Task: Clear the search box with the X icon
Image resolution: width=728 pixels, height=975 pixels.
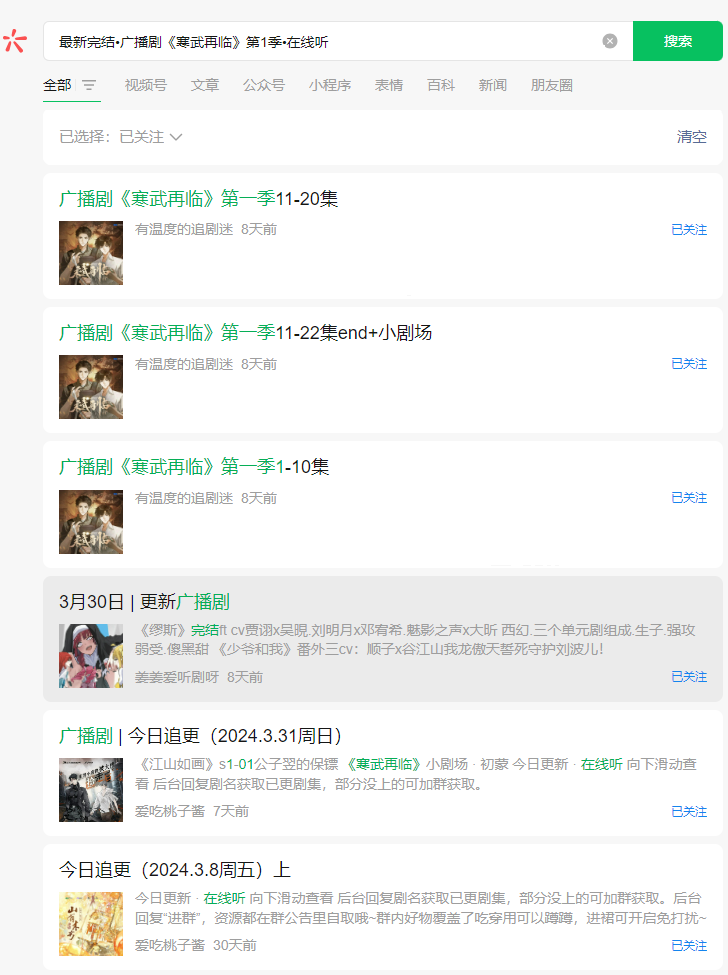Action: pos(610,41)
